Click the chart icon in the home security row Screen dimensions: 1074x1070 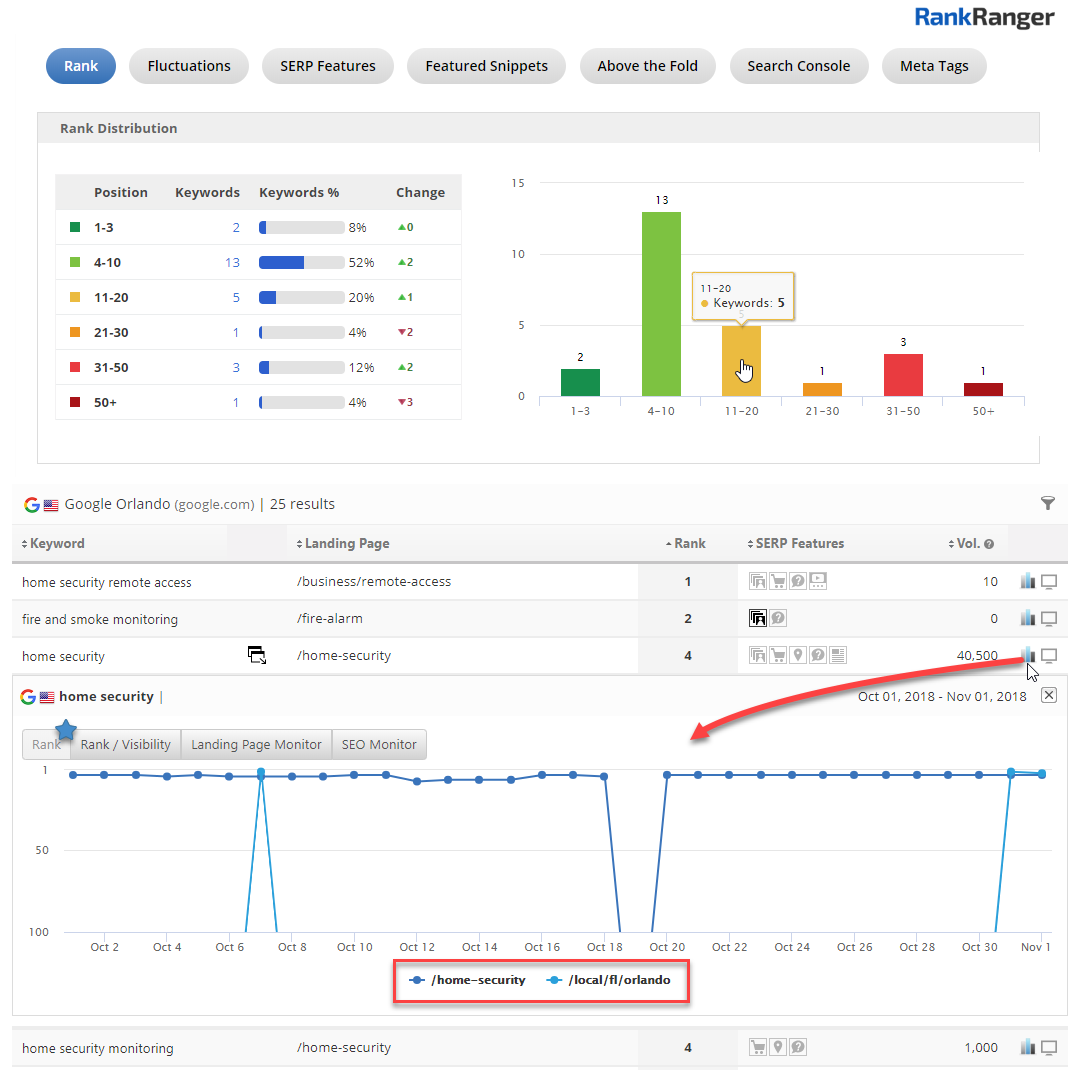[1027, 656]
